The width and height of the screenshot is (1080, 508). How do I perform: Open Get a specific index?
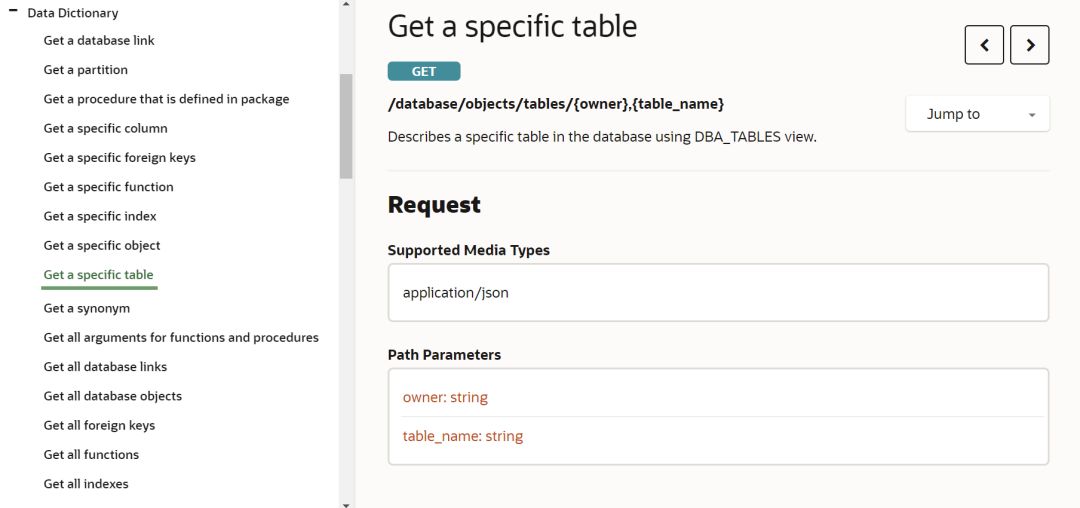[x=100, y=216]
